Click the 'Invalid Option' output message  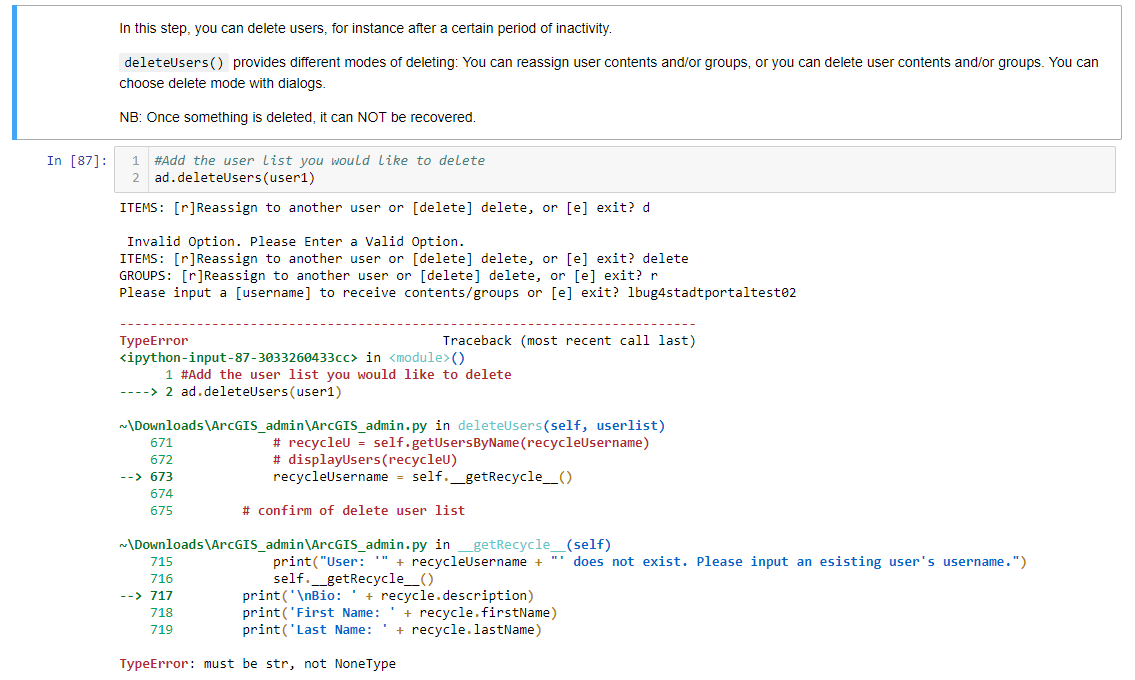click(x=295, y=241)
